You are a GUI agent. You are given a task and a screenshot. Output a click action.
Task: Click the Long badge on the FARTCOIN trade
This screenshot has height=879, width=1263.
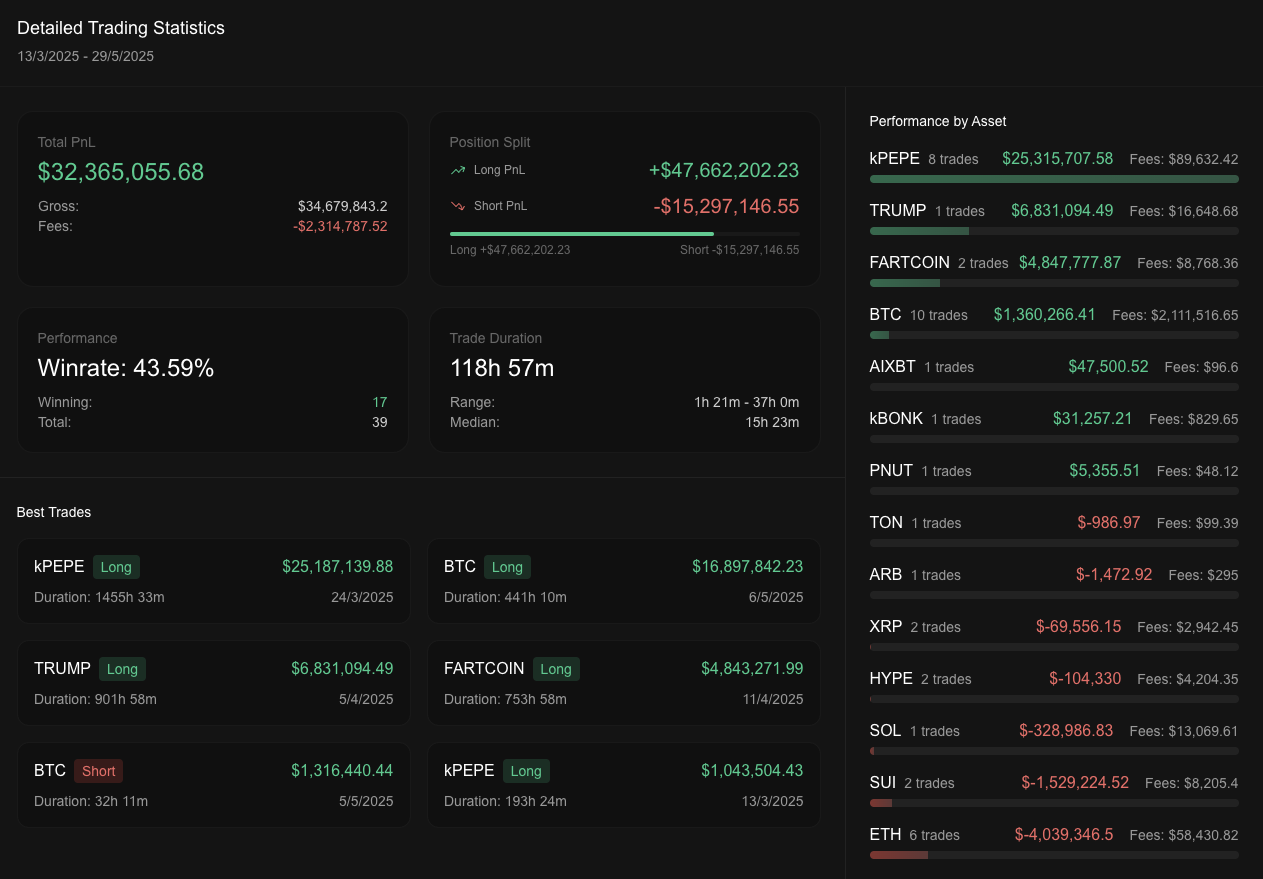coord(556,669)
